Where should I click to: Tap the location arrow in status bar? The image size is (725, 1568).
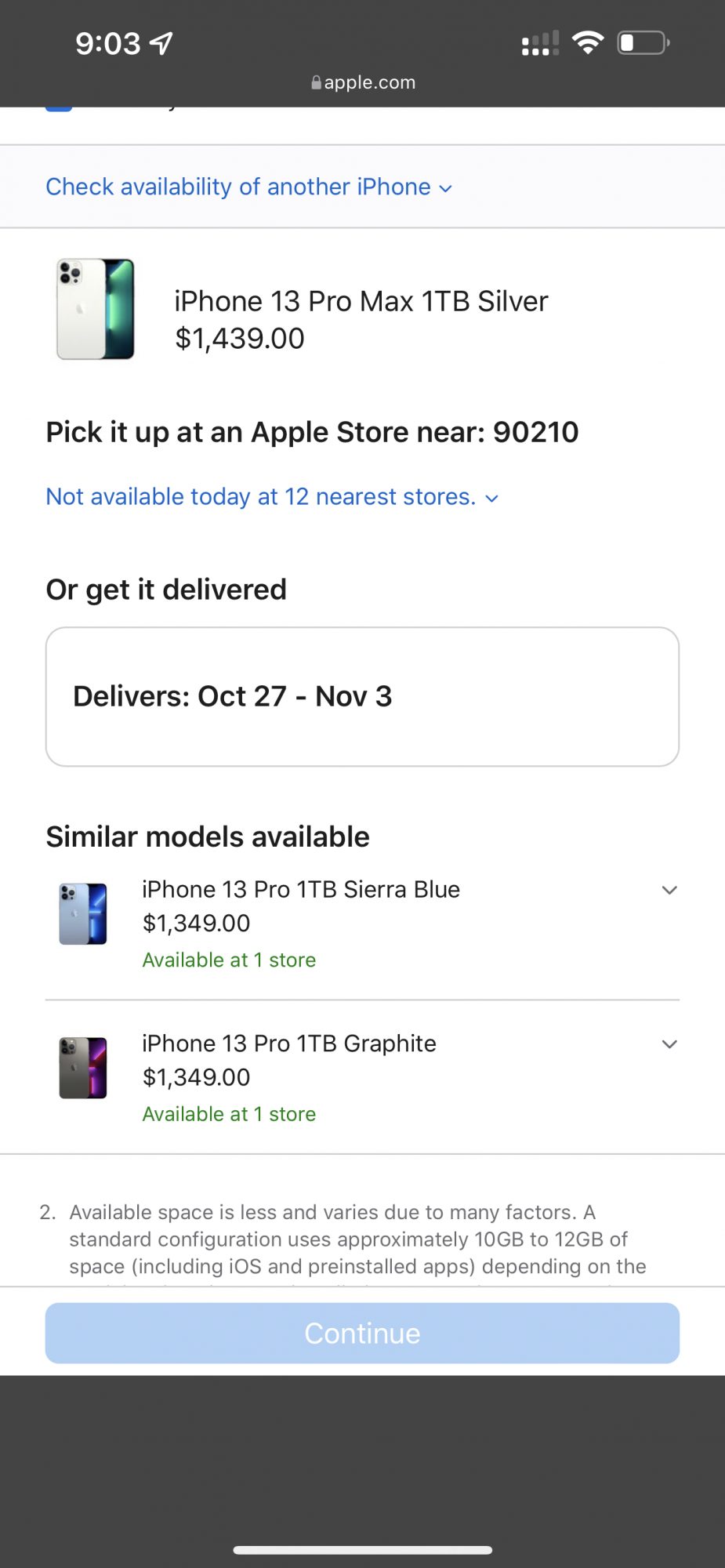pyautogui.click(x=161, y=43)
